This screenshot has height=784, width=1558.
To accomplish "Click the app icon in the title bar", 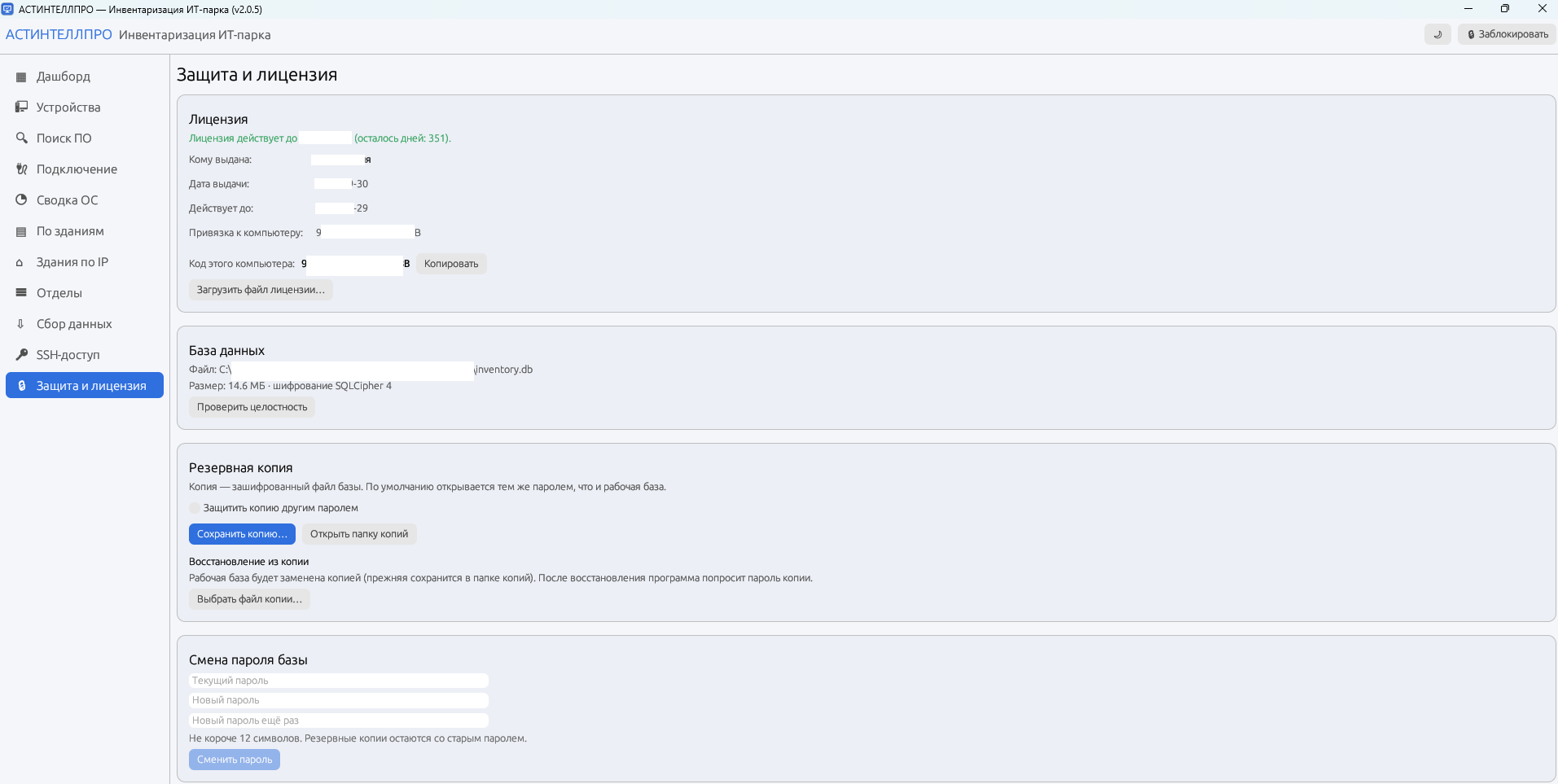I will coord(7,9).
